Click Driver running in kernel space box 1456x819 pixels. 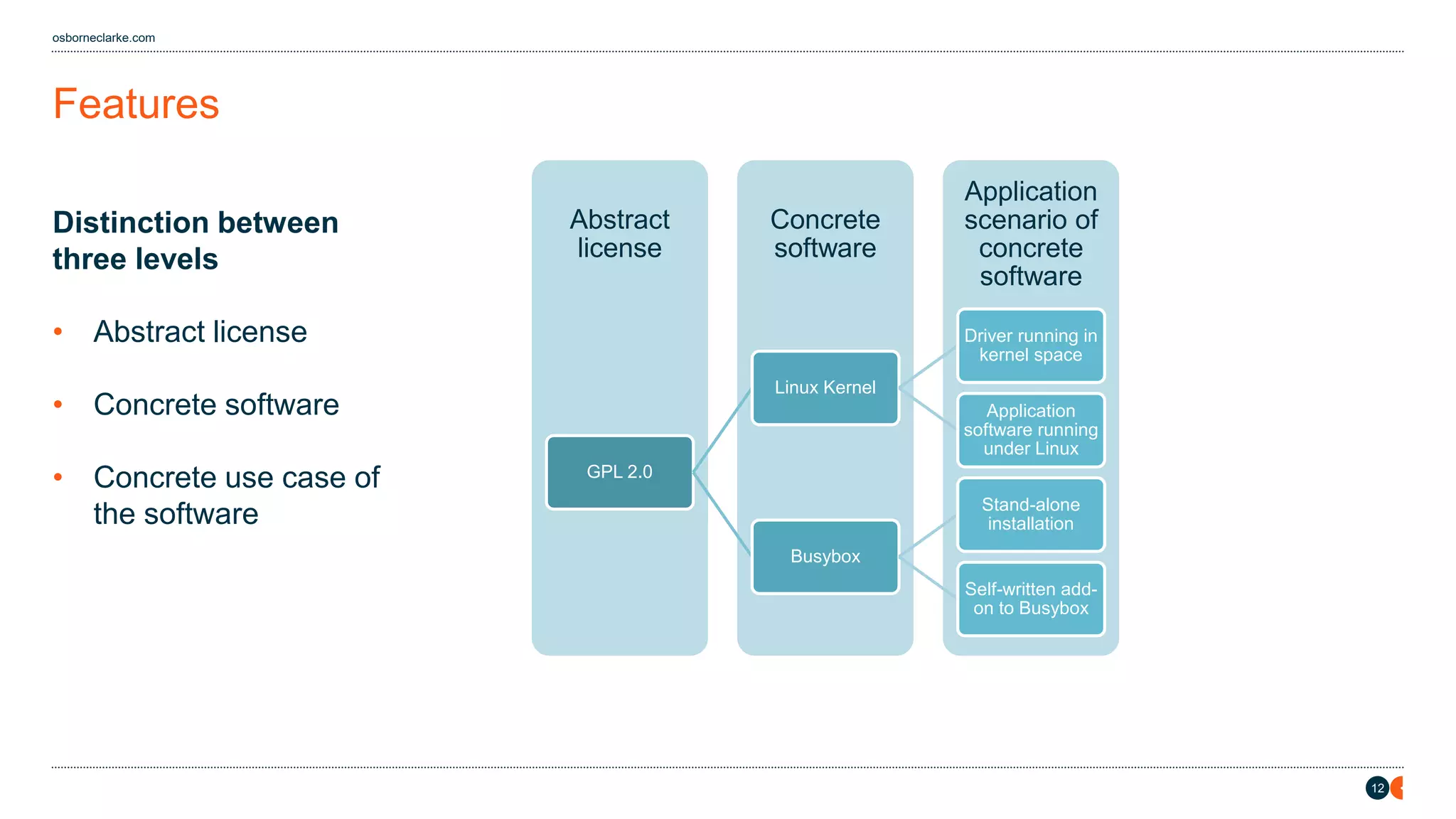(x=1030, y=346)
